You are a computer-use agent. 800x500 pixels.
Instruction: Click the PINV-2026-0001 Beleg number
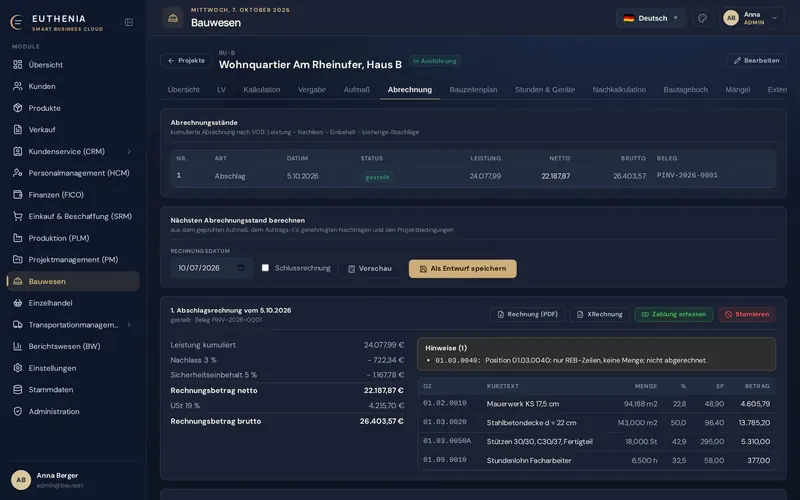(x=687, y=175)
